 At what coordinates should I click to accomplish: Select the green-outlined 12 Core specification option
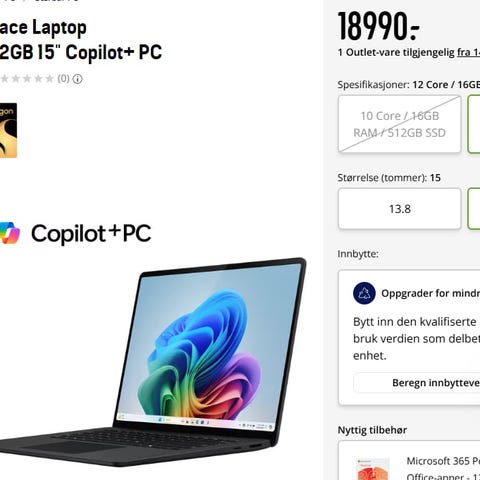(x=474, y=124)
